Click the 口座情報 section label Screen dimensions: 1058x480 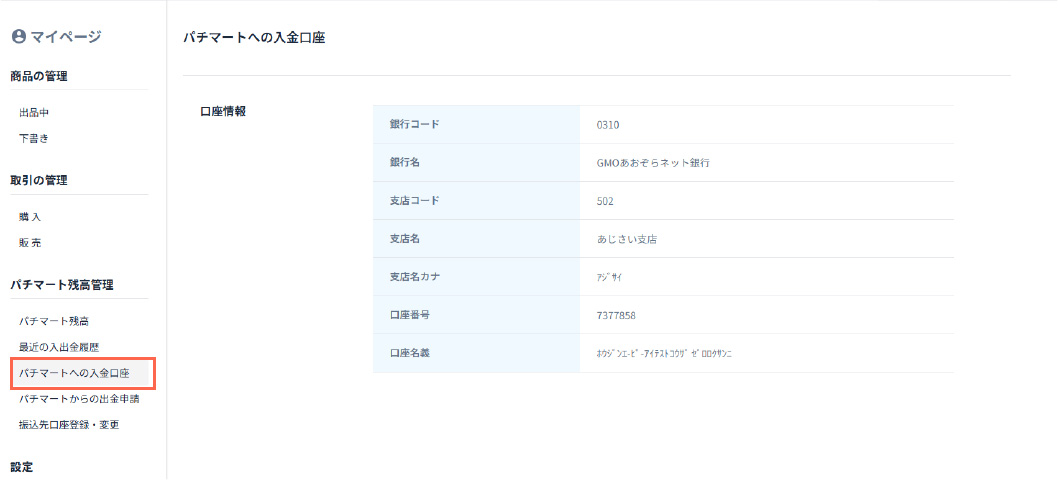[223, 111]
